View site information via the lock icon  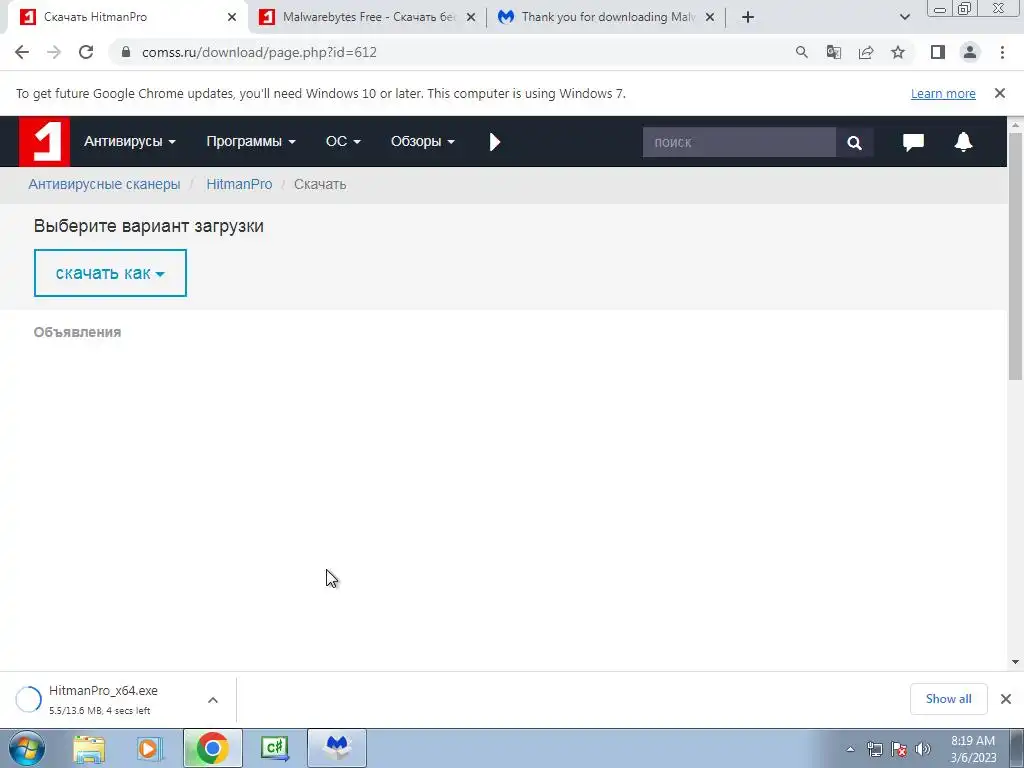(x=126, y=52)
